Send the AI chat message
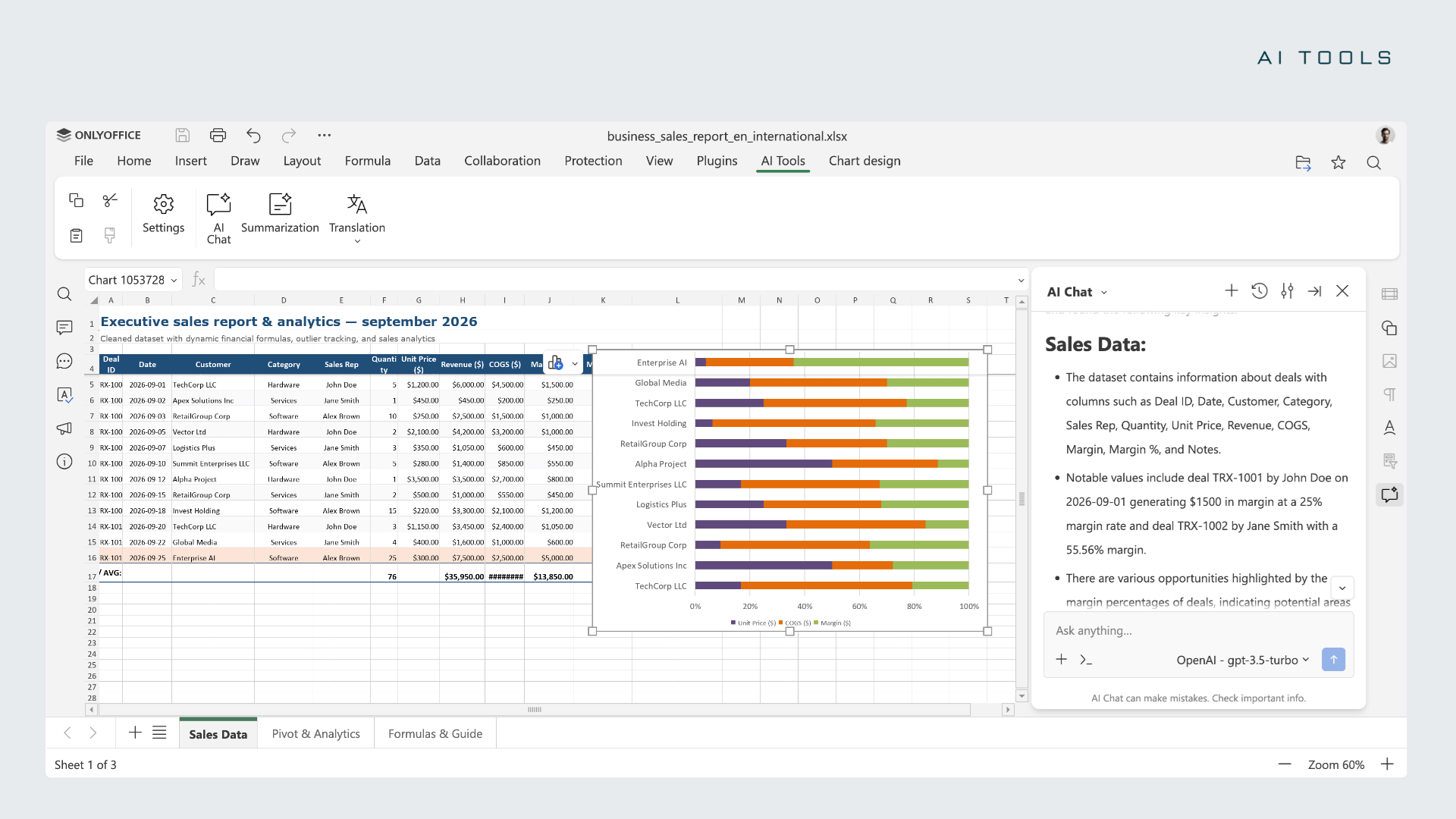1456x819 pixels. point(1333,659)
